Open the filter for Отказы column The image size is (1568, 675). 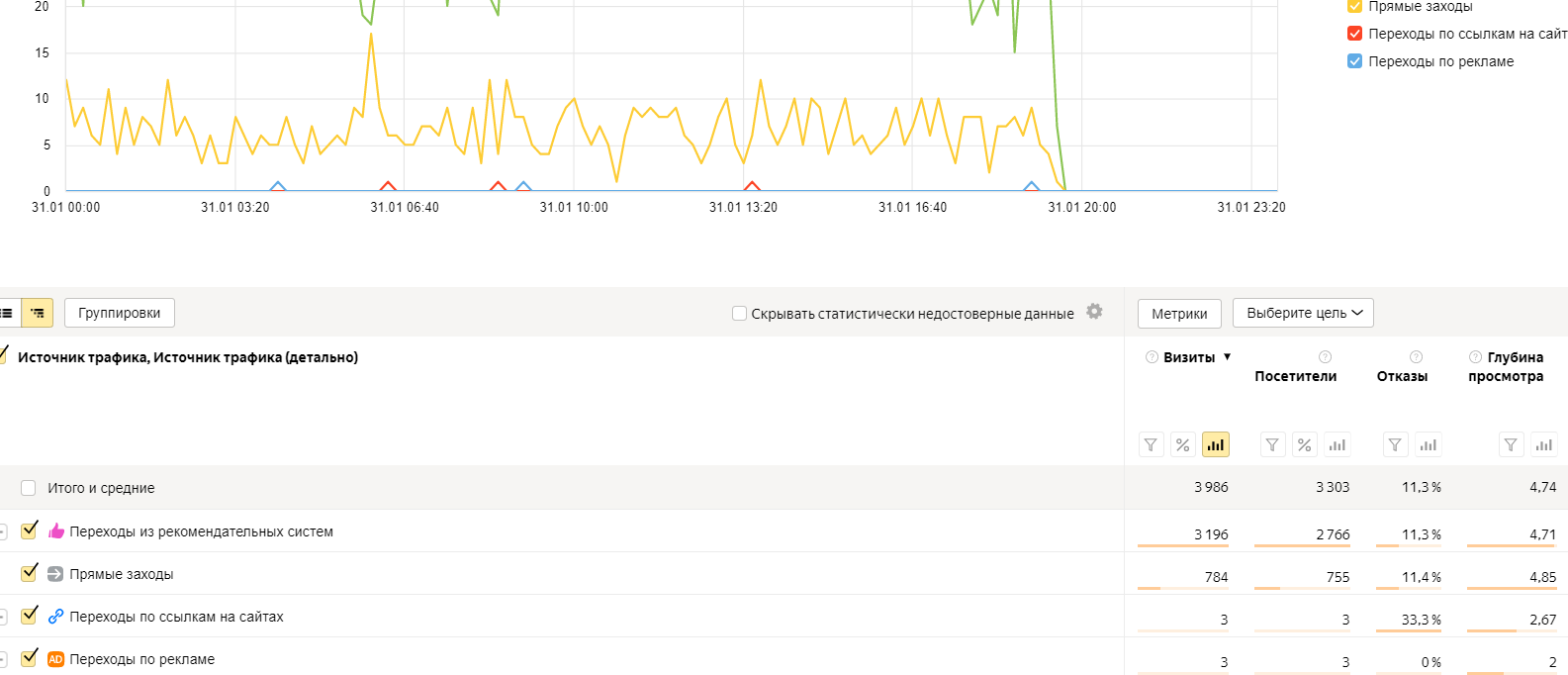pos(1395,445)
